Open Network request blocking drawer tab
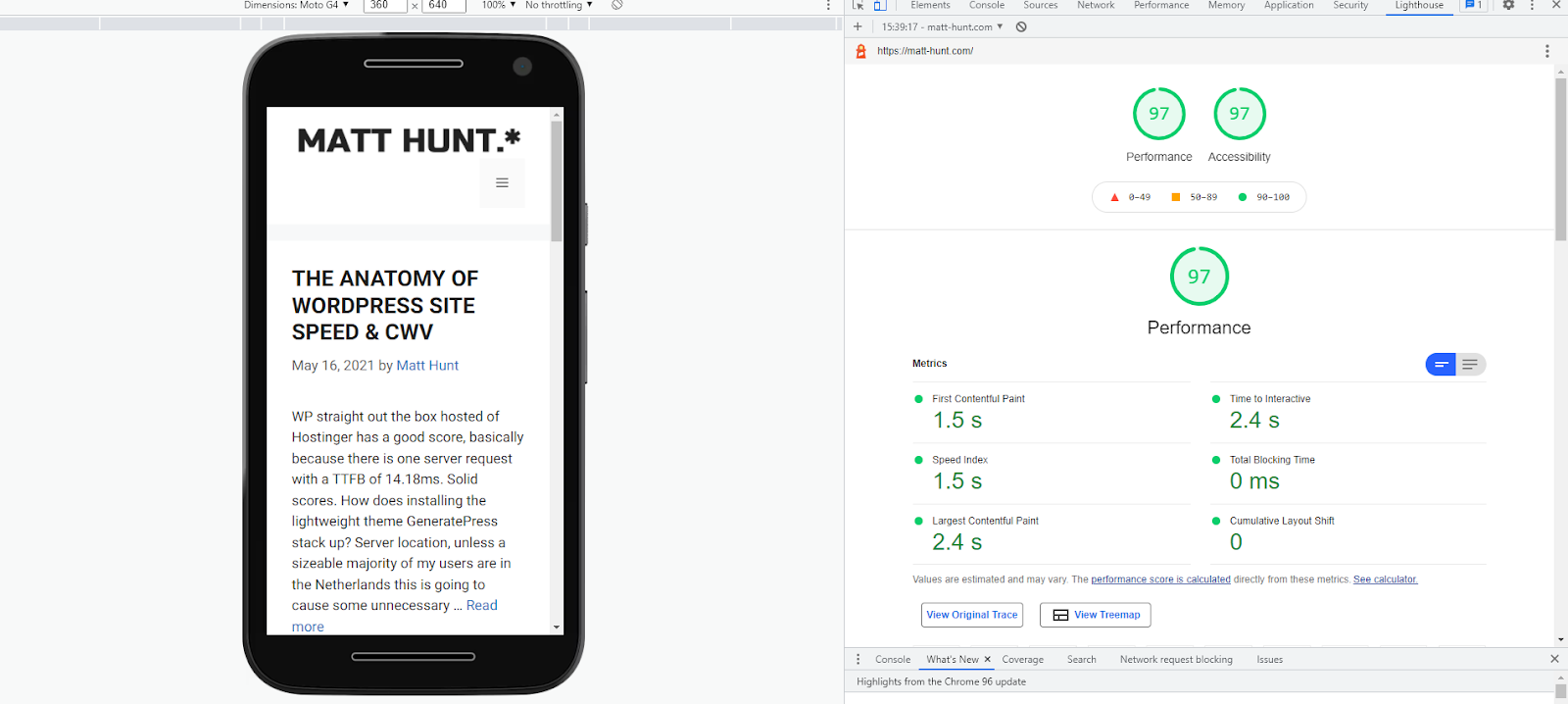Image resolution: width=1568 pixels, height=704 pixels. coord(1176,659)
